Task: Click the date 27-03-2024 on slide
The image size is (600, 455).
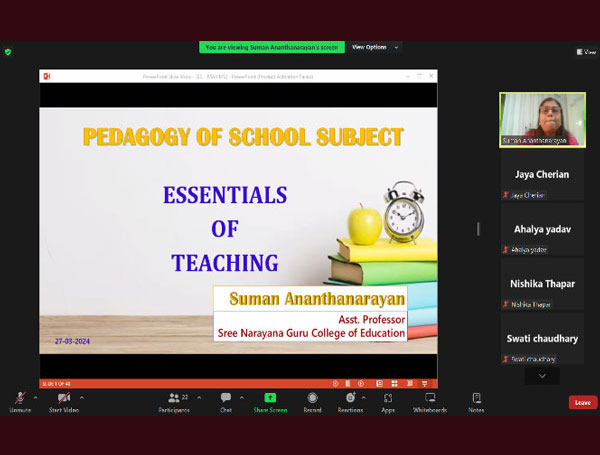Action: click(72, 341)
